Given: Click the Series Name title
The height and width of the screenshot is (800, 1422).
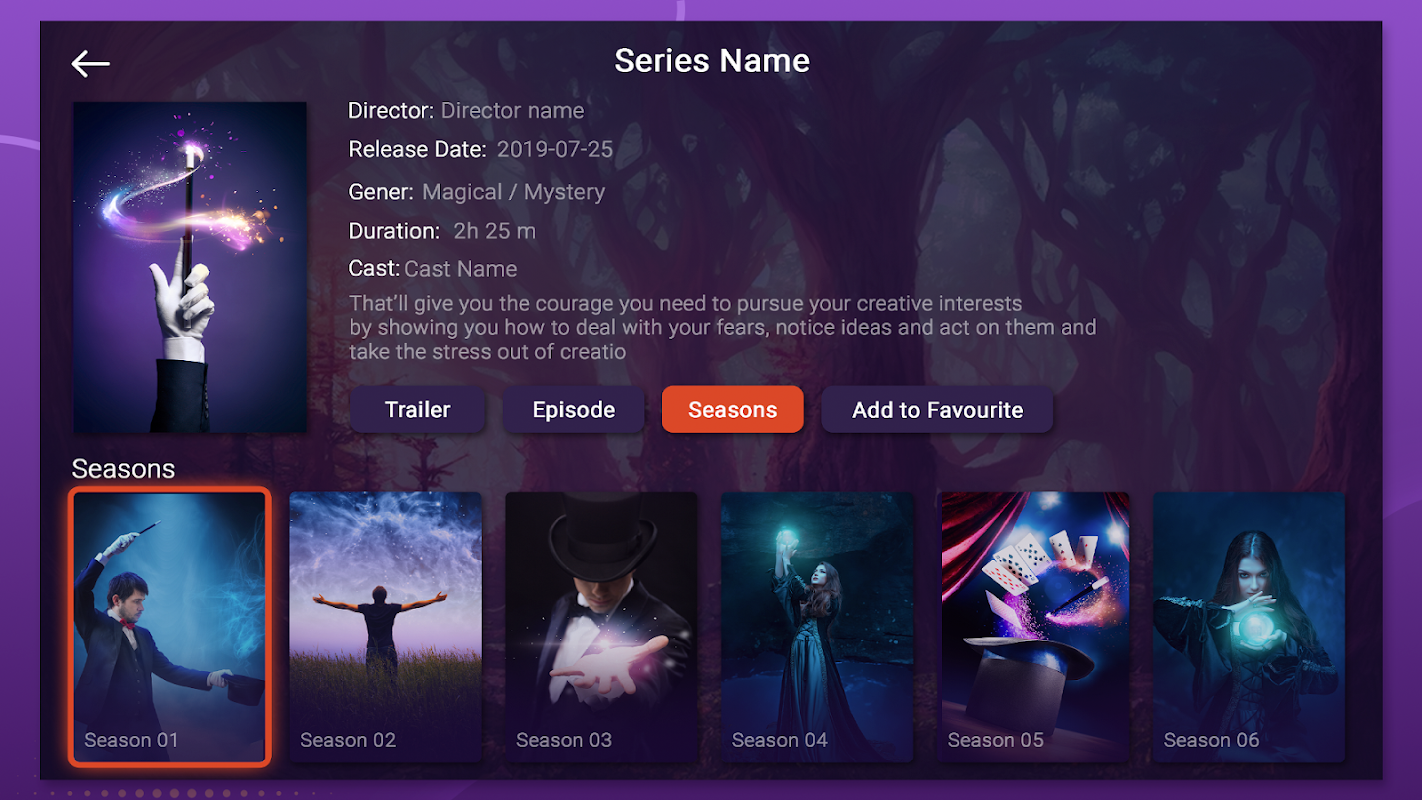Looking at the screenshot, I should point(712,61).
